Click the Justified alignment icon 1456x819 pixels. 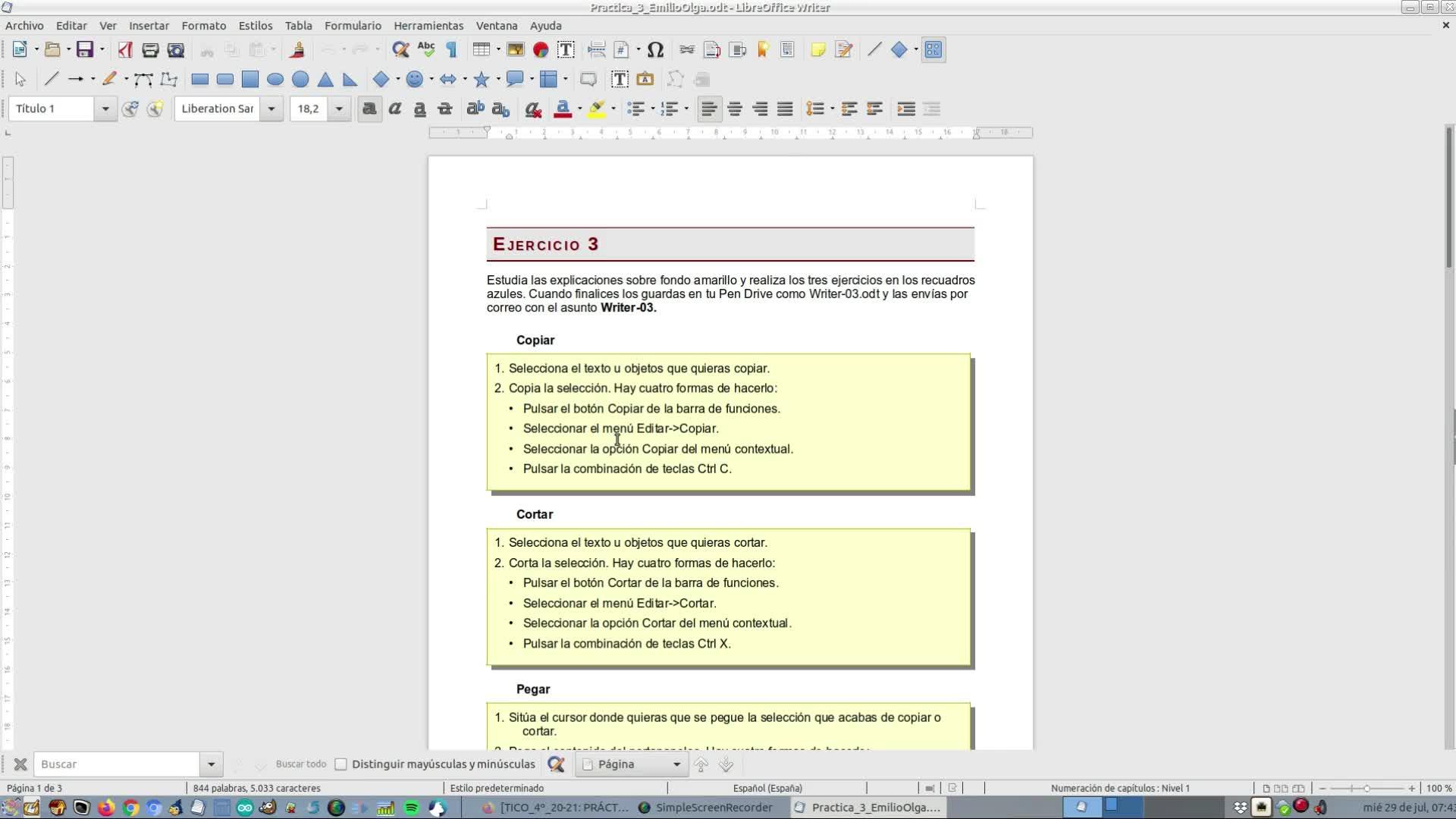(x=785, y=109)
